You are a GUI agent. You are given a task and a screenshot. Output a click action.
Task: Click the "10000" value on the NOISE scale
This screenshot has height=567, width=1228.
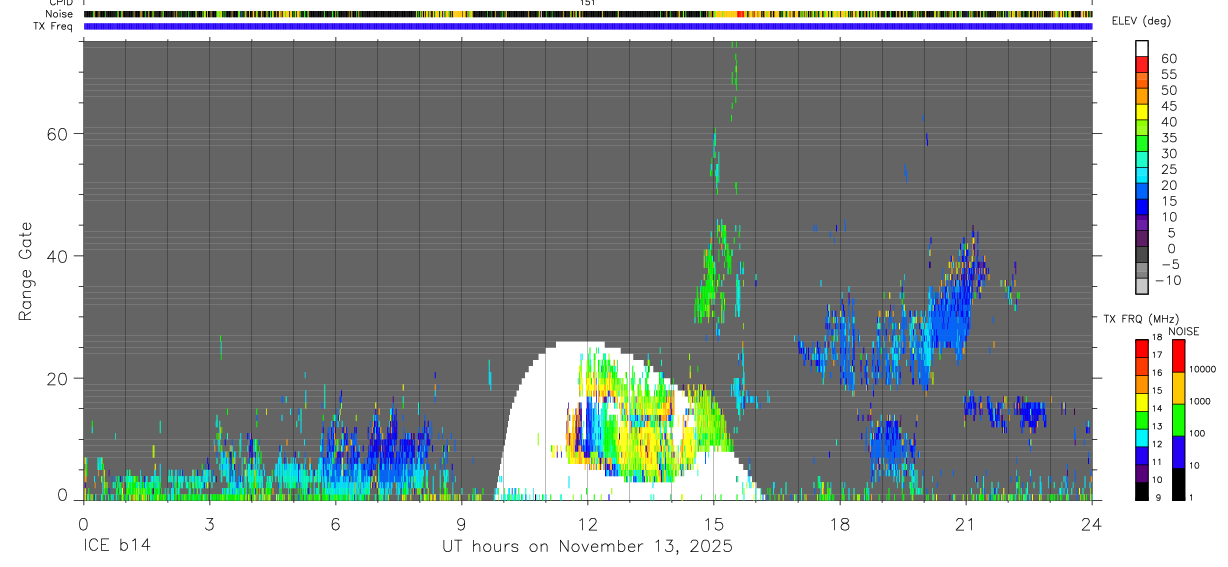pyautogui.click(x=1205, y=369)
